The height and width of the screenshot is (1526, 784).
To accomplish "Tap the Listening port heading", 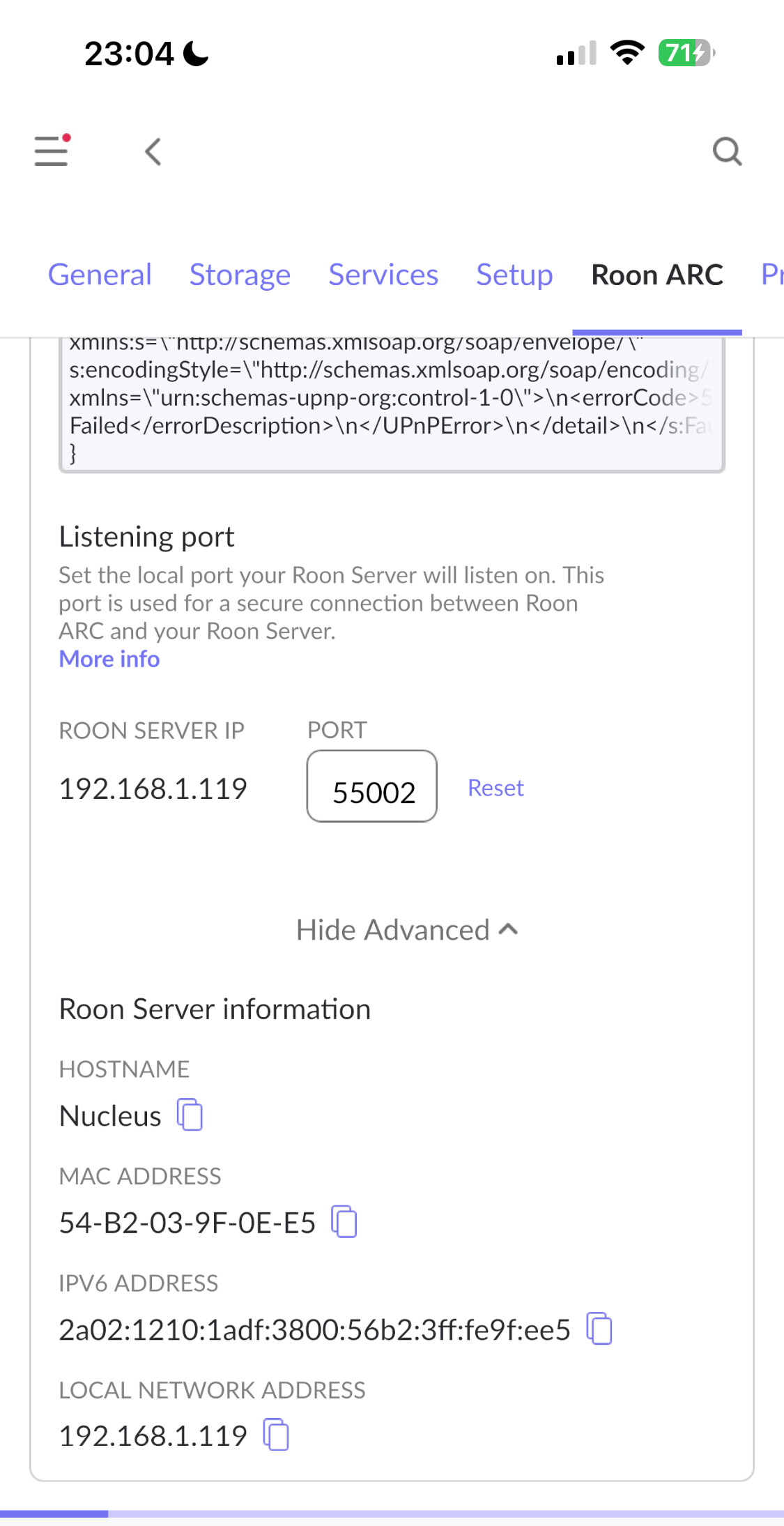I will pyautogui.click(x=146, y=537).
